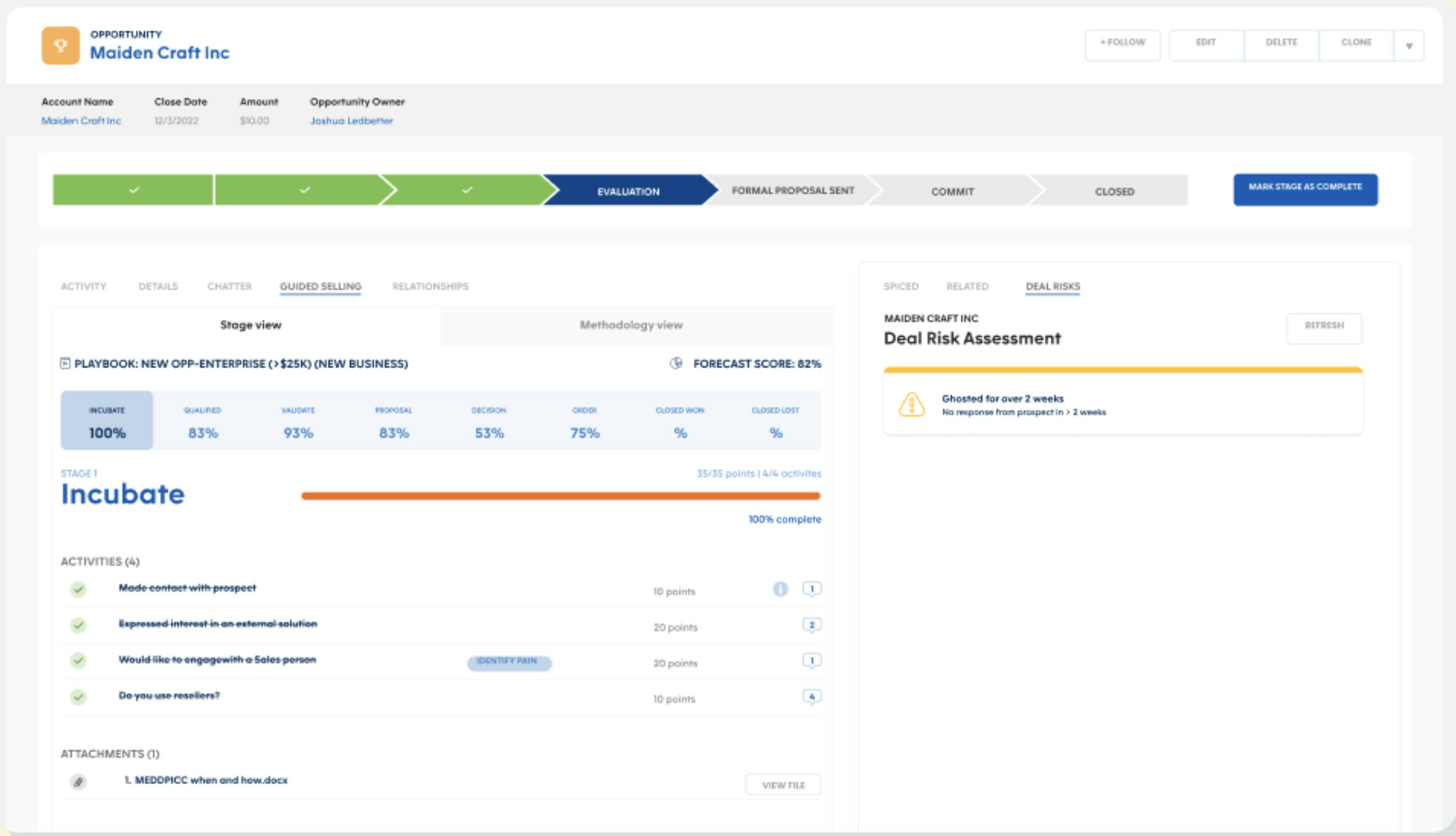This screenshot has width=1456, height=836.
Task: Click the Maiden Craft Inc opportunity title
Action: click(x=159, y=53)
